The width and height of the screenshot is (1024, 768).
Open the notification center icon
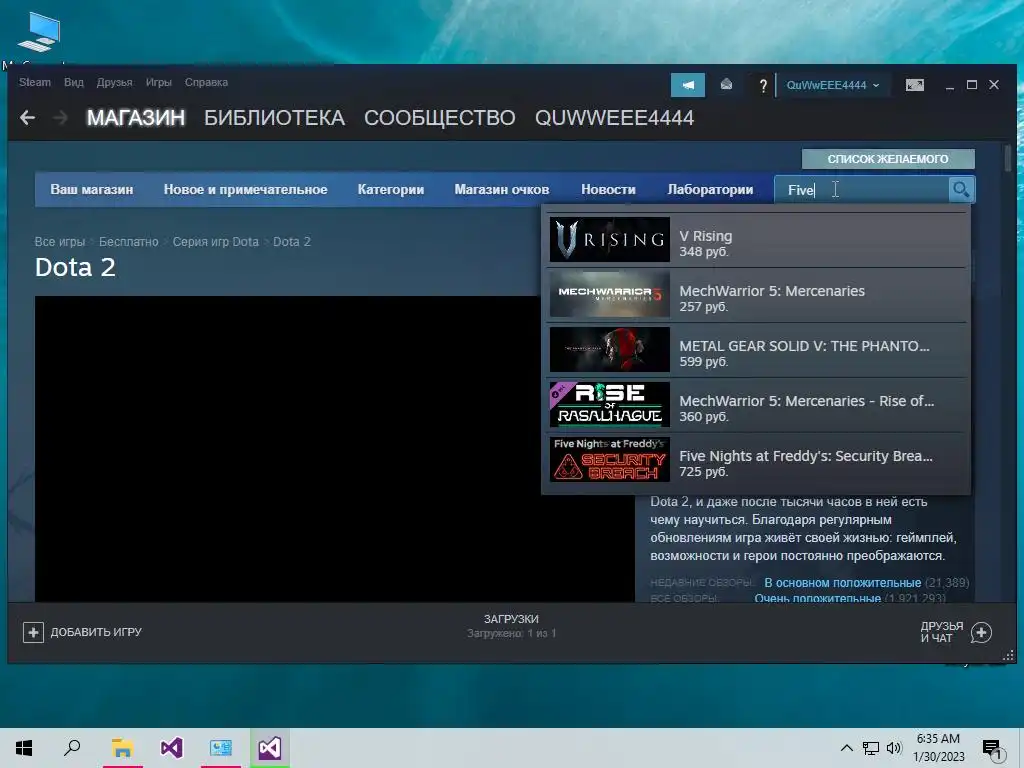(992, 750)
